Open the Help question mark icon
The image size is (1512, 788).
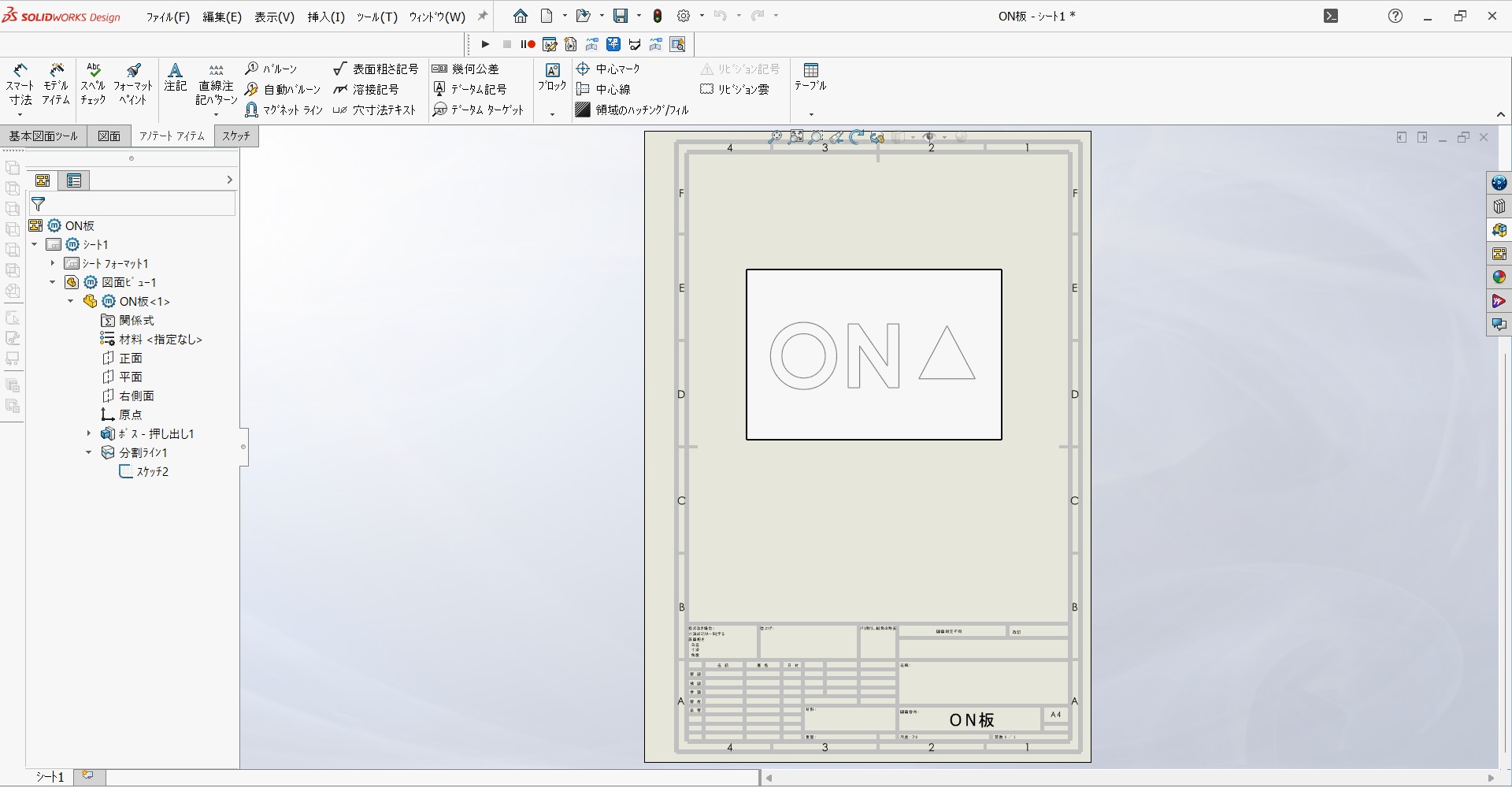click(x=1395, y=16)
